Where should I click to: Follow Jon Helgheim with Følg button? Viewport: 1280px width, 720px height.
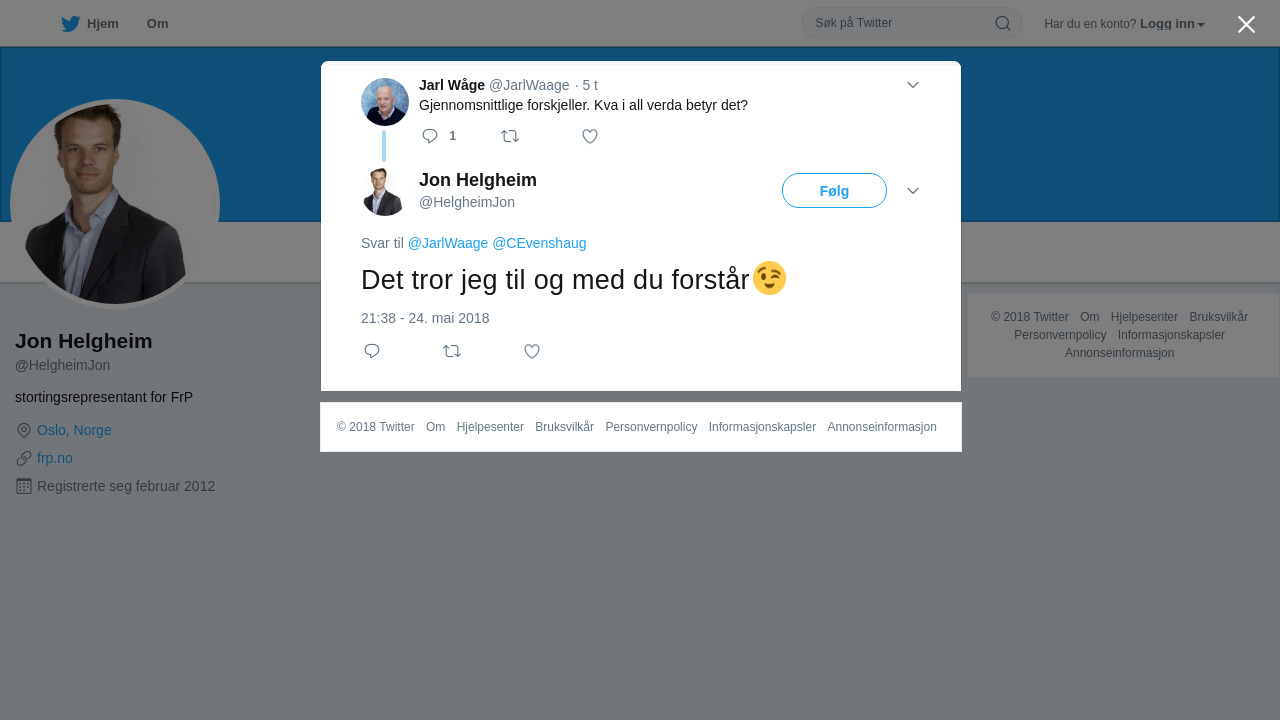(x=834, y=191)
